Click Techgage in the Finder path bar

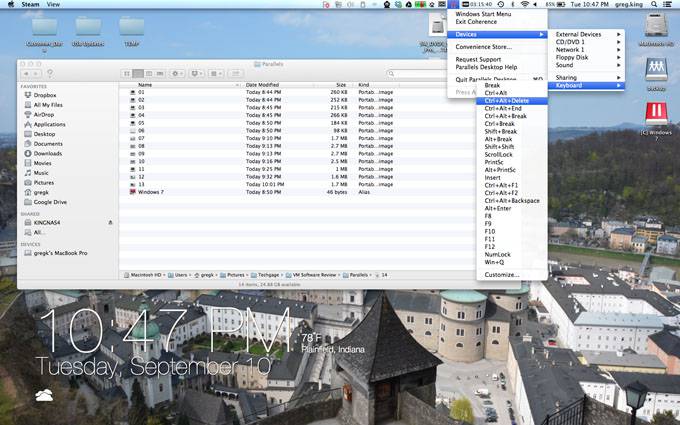click(x=268, y=275)
